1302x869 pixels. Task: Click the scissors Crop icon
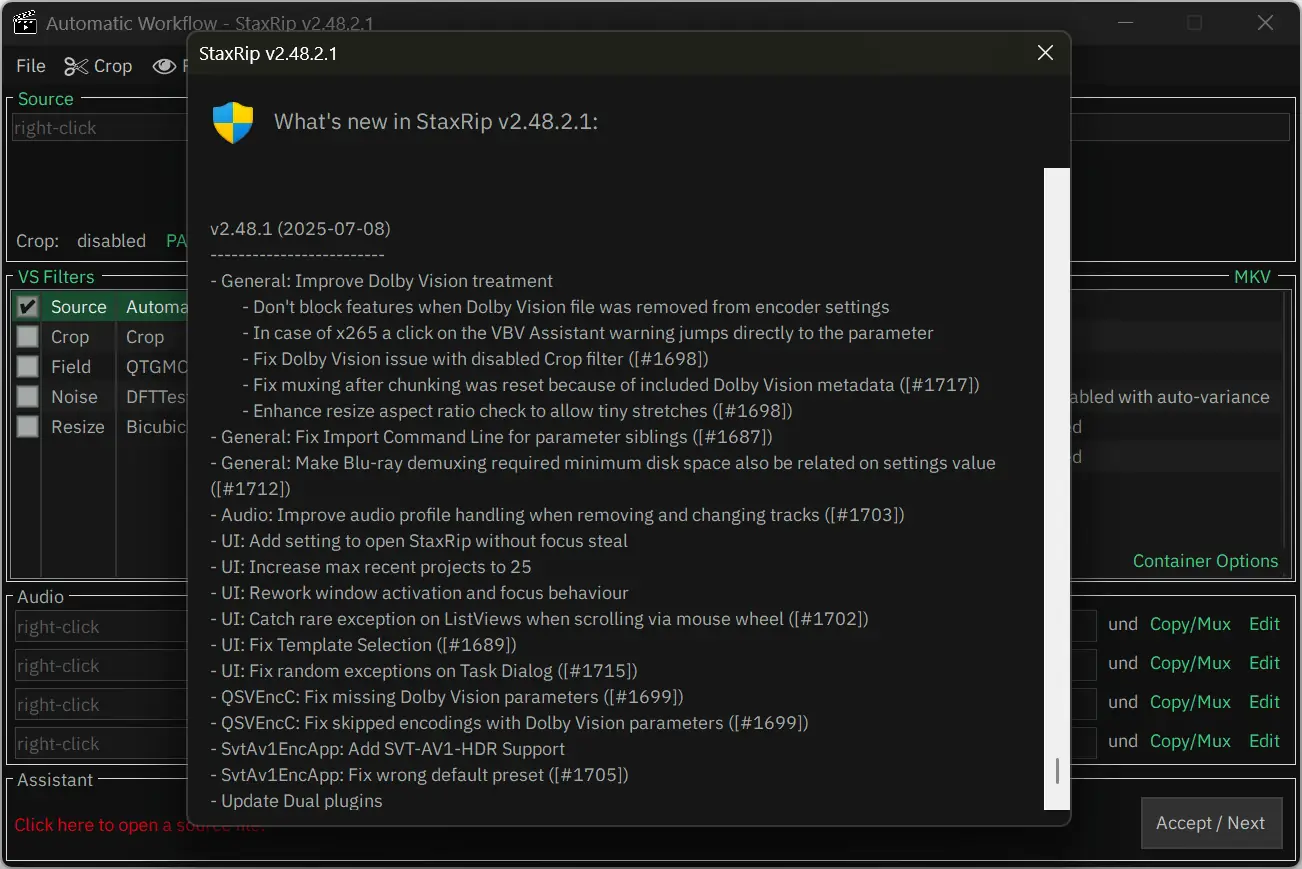pos(76,66)
